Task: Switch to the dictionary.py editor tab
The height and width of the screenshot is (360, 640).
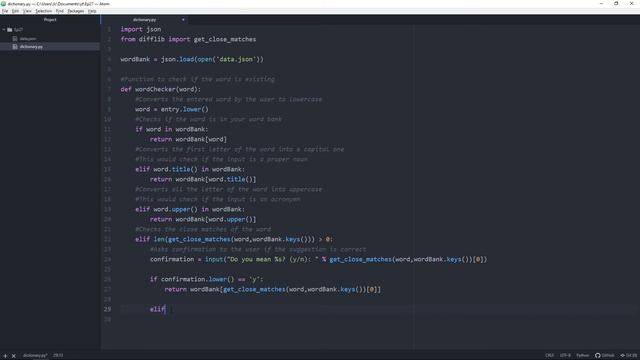Action: coord(144,20)
